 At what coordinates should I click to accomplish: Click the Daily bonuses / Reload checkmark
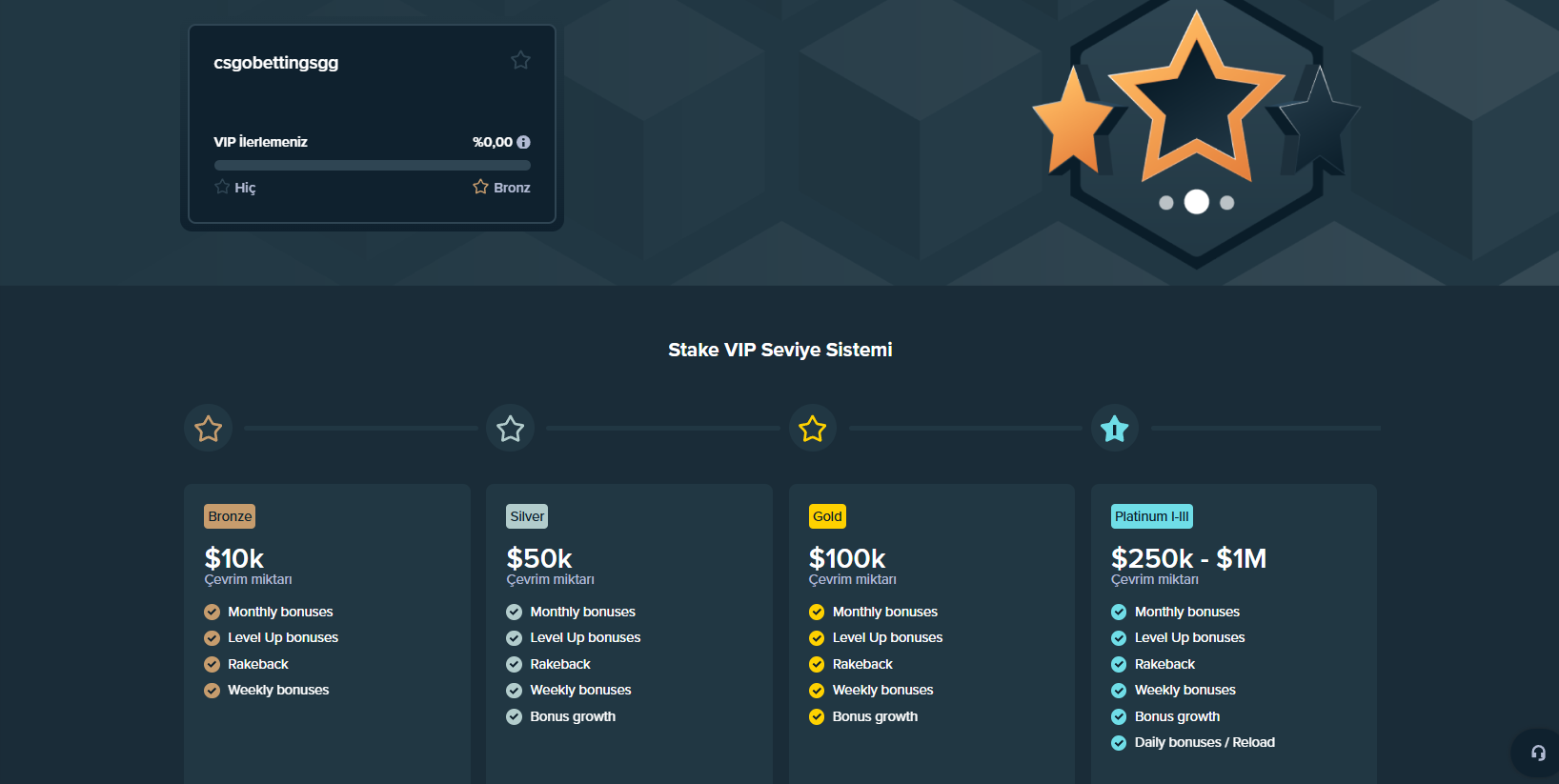tap(1119, 743)
